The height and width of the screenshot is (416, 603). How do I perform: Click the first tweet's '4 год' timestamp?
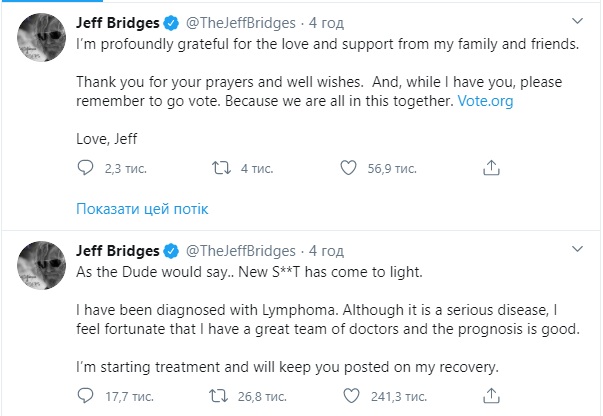pyautogui.click(x=325, y=21)
